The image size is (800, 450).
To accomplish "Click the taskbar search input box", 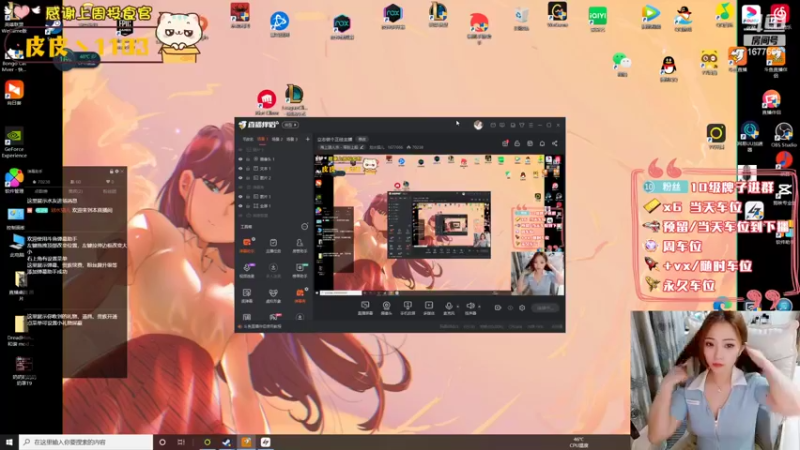I will 86,442.
